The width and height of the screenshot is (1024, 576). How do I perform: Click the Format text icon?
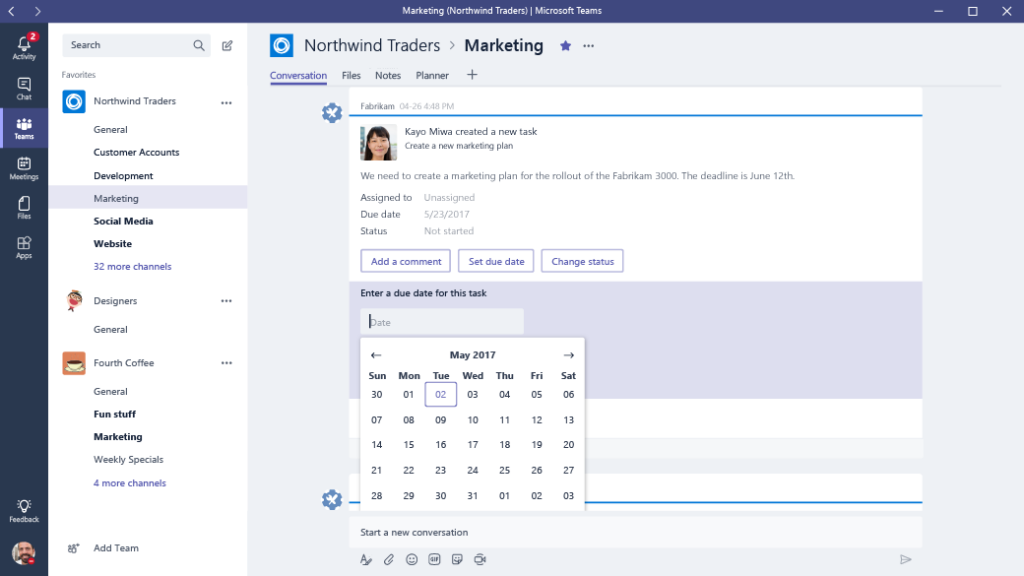pos(366,560)
